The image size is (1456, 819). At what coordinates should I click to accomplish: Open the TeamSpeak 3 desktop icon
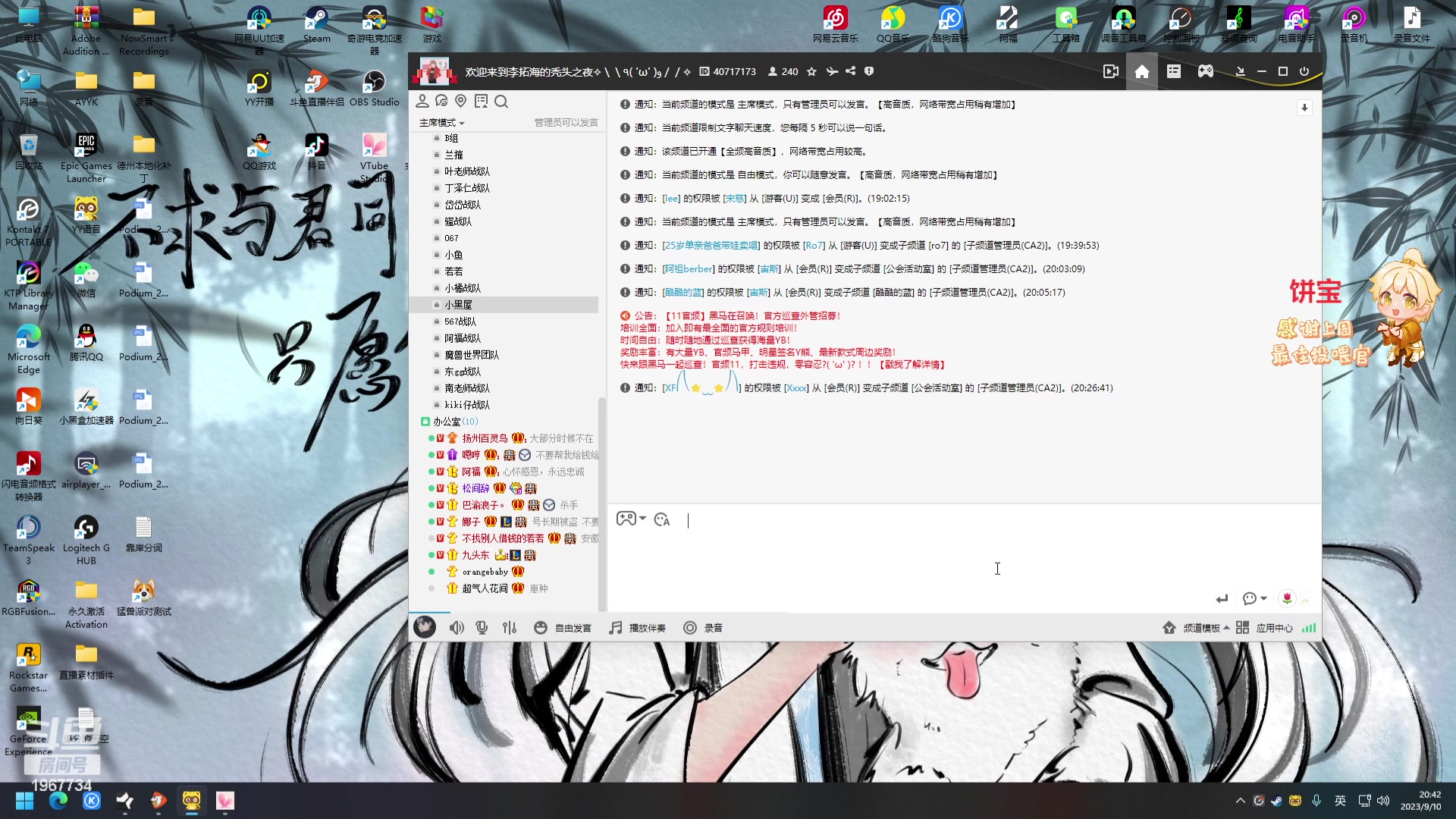[x=29, y=540]
